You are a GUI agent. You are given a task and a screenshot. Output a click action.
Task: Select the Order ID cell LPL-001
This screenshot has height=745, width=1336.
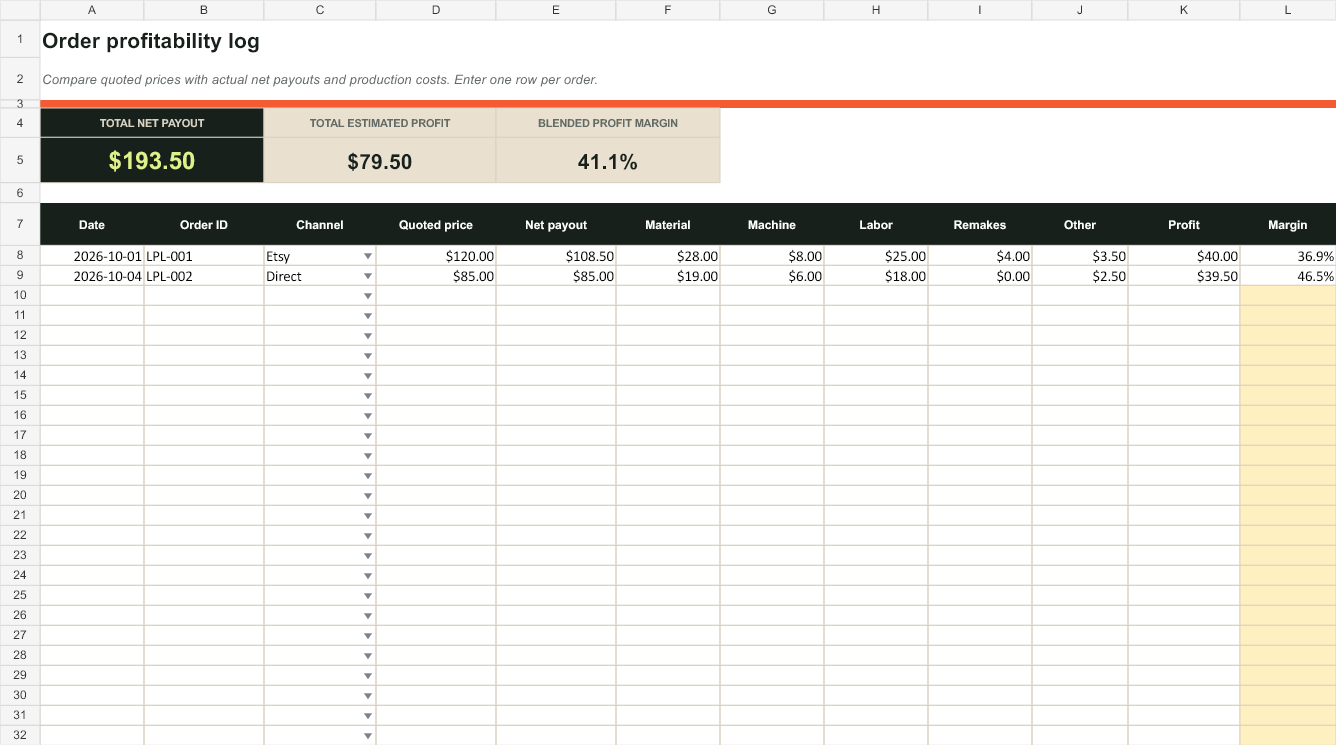(x=204, y=256)
